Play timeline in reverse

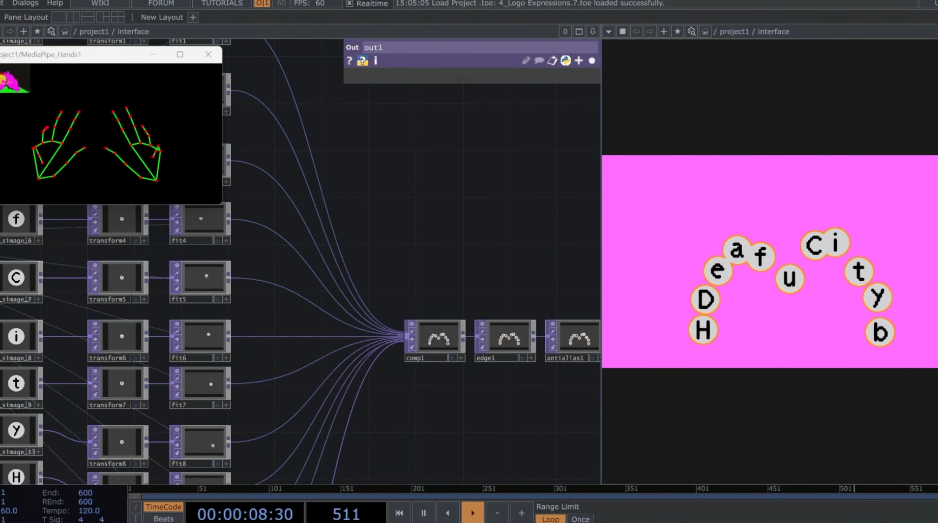447,513
